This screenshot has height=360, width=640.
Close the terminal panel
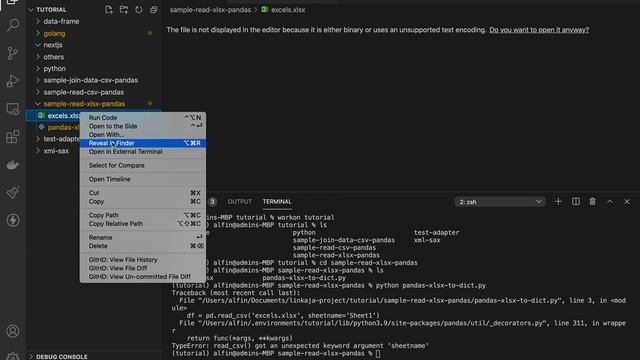[x=627, y=202]
